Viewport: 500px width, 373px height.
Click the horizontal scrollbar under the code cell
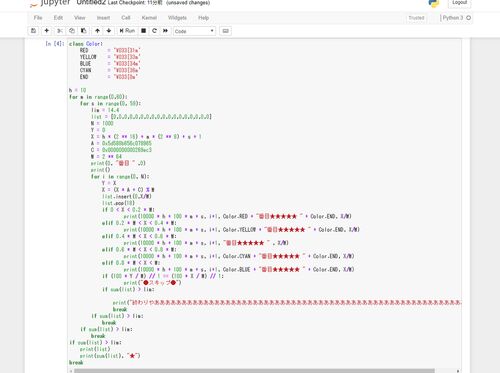coord(254,371)
